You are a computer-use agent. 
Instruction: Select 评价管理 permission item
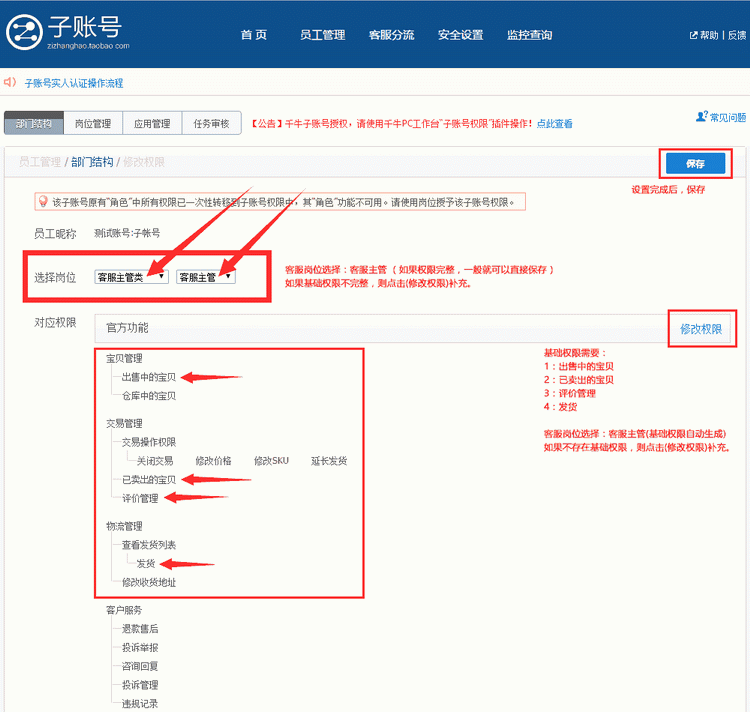[140, 498]
